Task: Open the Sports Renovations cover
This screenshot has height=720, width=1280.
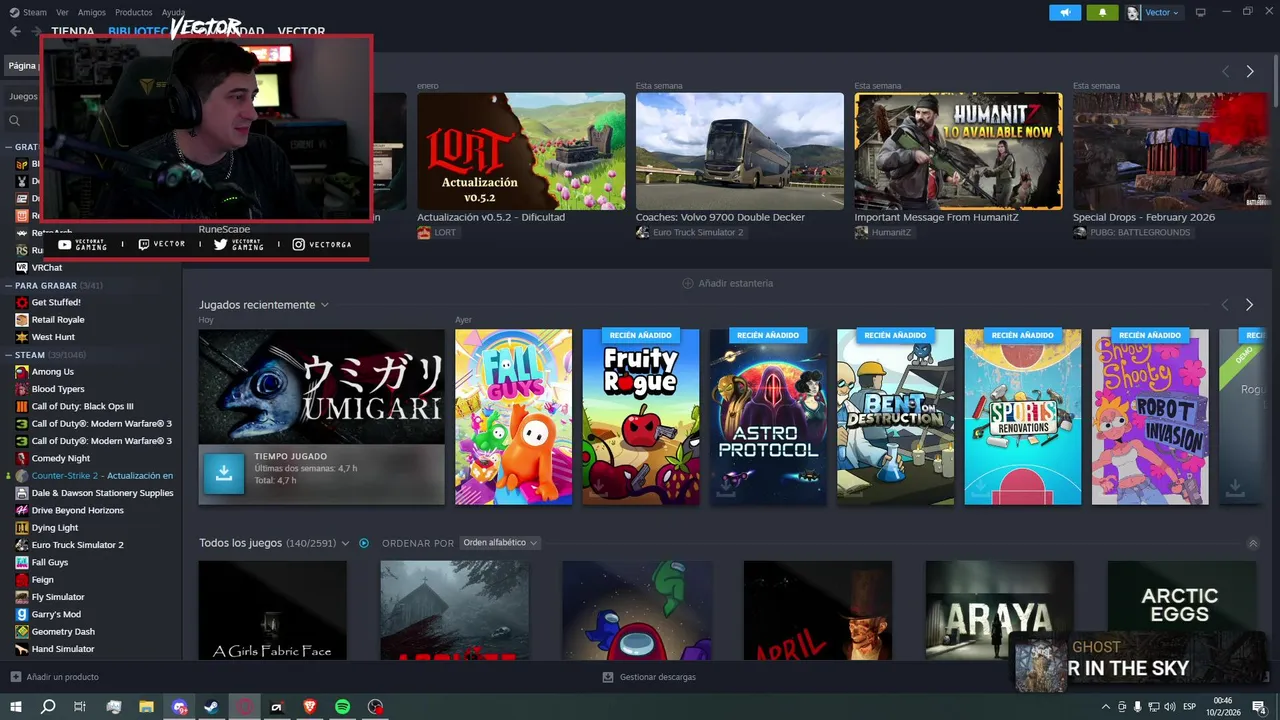Action: (x=1022, y=417)
